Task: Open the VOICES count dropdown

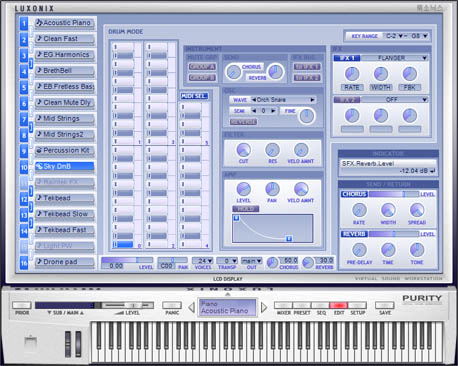Action: (x=203, y=260)
